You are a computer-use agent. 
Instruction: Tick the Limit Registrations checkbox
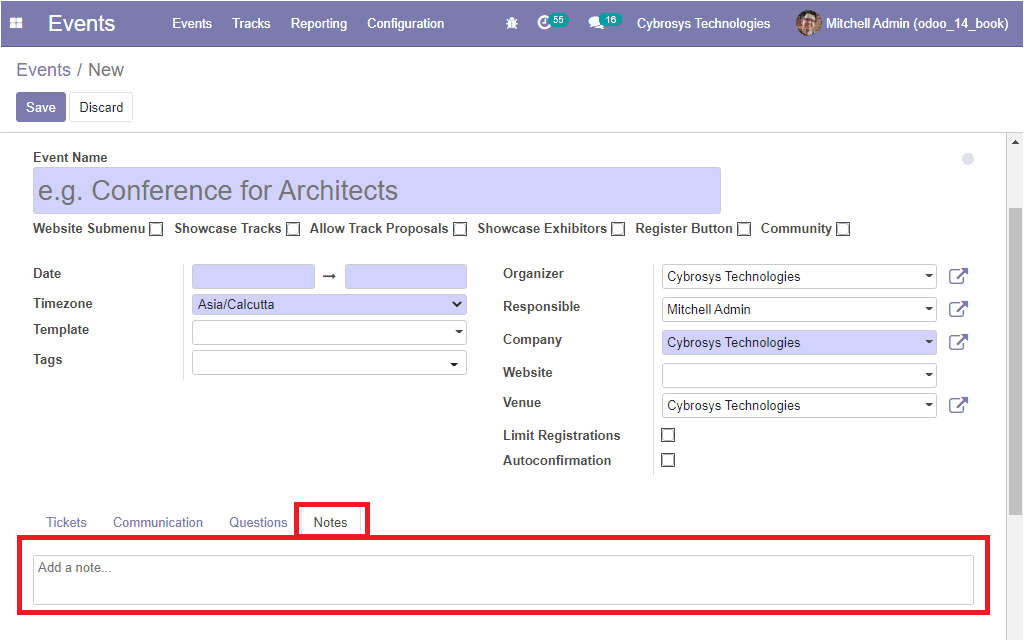pyautogui.click(x=668, y=435)
